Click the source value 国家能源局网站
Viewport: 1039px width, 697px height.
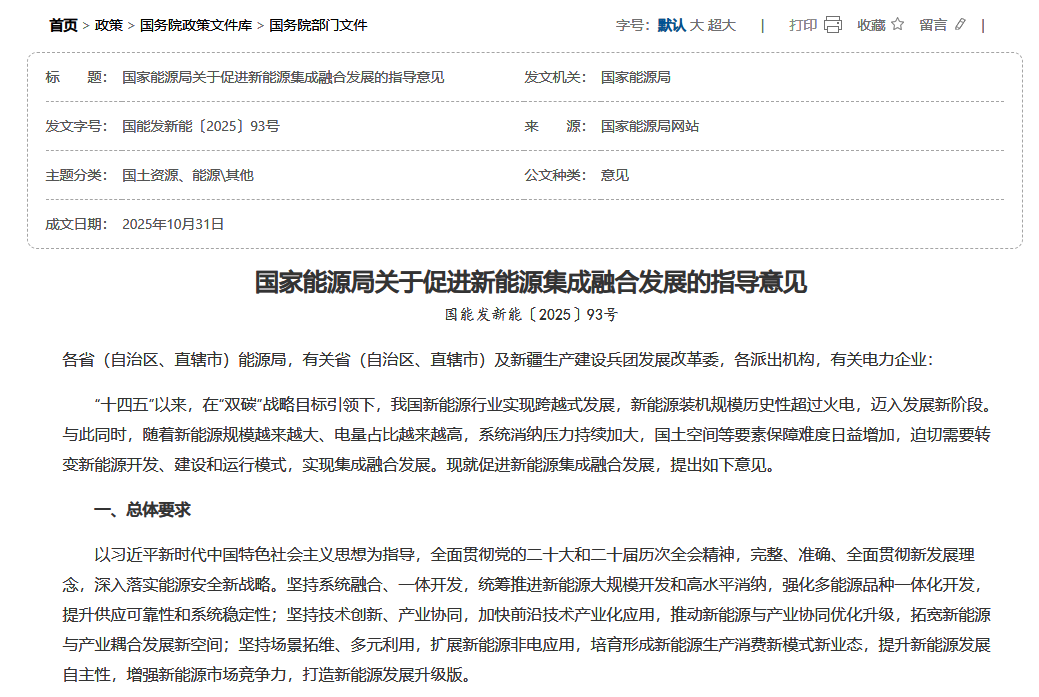click(x=650, y=126)
